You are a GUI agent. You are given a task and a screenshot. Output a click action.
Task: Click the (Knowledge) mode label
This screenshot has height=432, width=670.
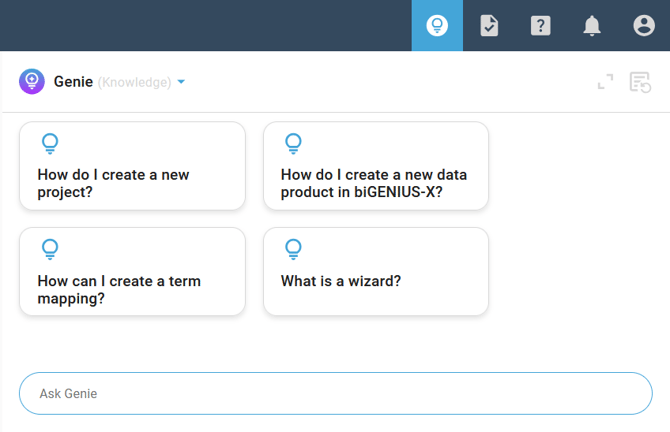click(x=134, y=82)
